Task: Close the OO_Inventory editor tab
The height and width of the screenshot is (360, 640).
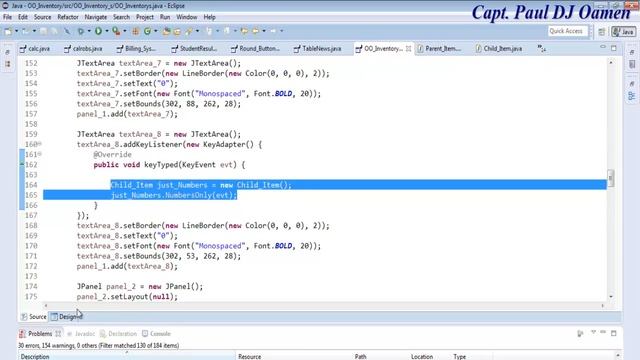Action: point(408,49)
